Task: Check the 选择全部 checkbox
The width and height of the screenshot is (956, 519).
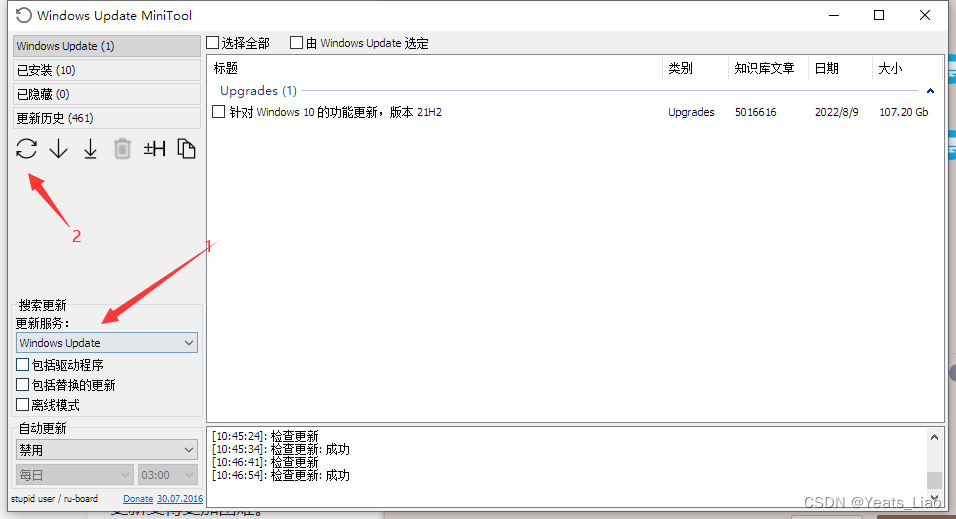Action: pos(213,43)
